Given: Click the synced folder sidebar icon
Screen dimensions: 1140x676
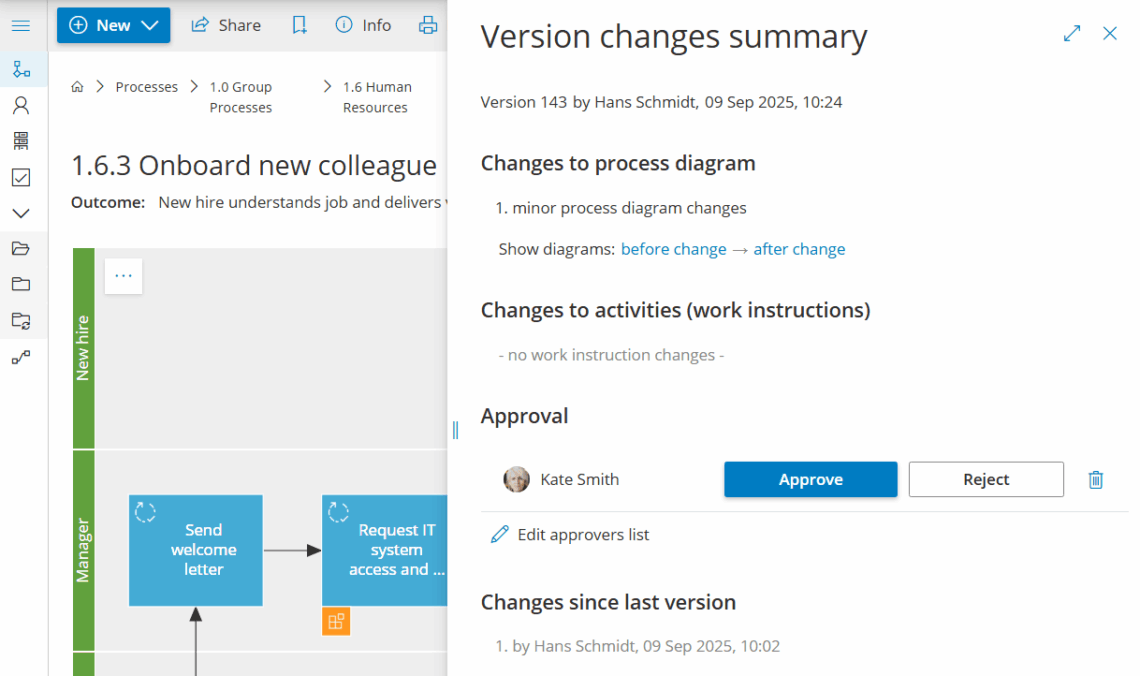Looking at the screenshot, I should point(21,321).
